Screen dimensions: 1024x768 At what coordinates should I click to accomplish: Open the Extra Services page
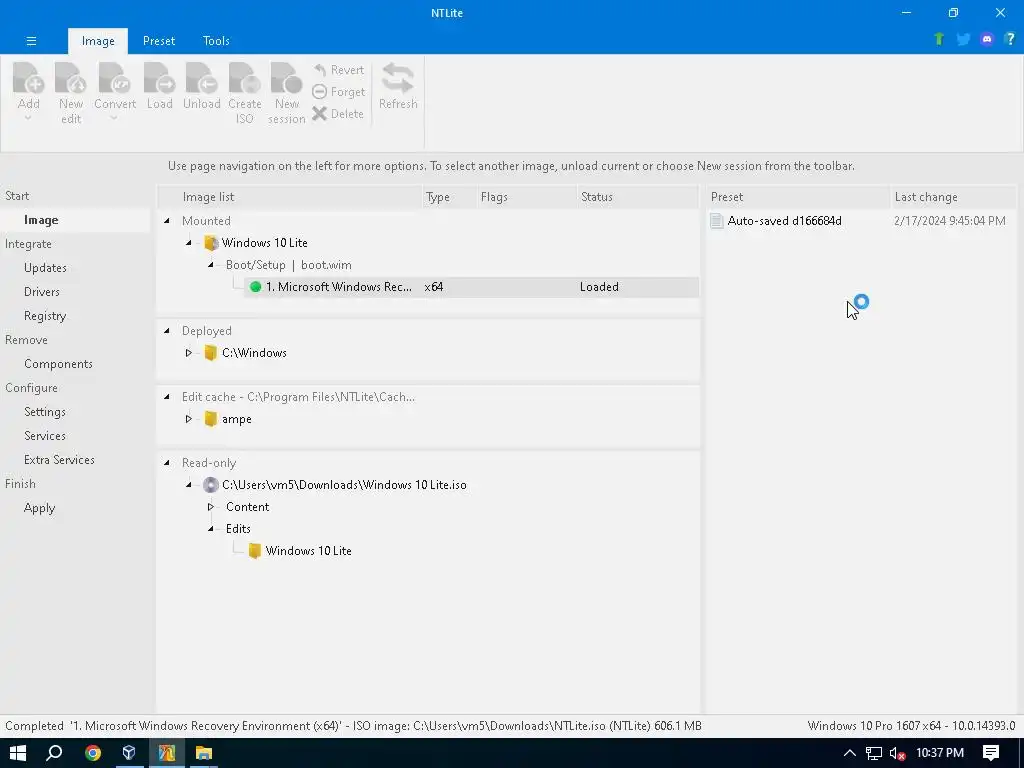tap(59, 460)
